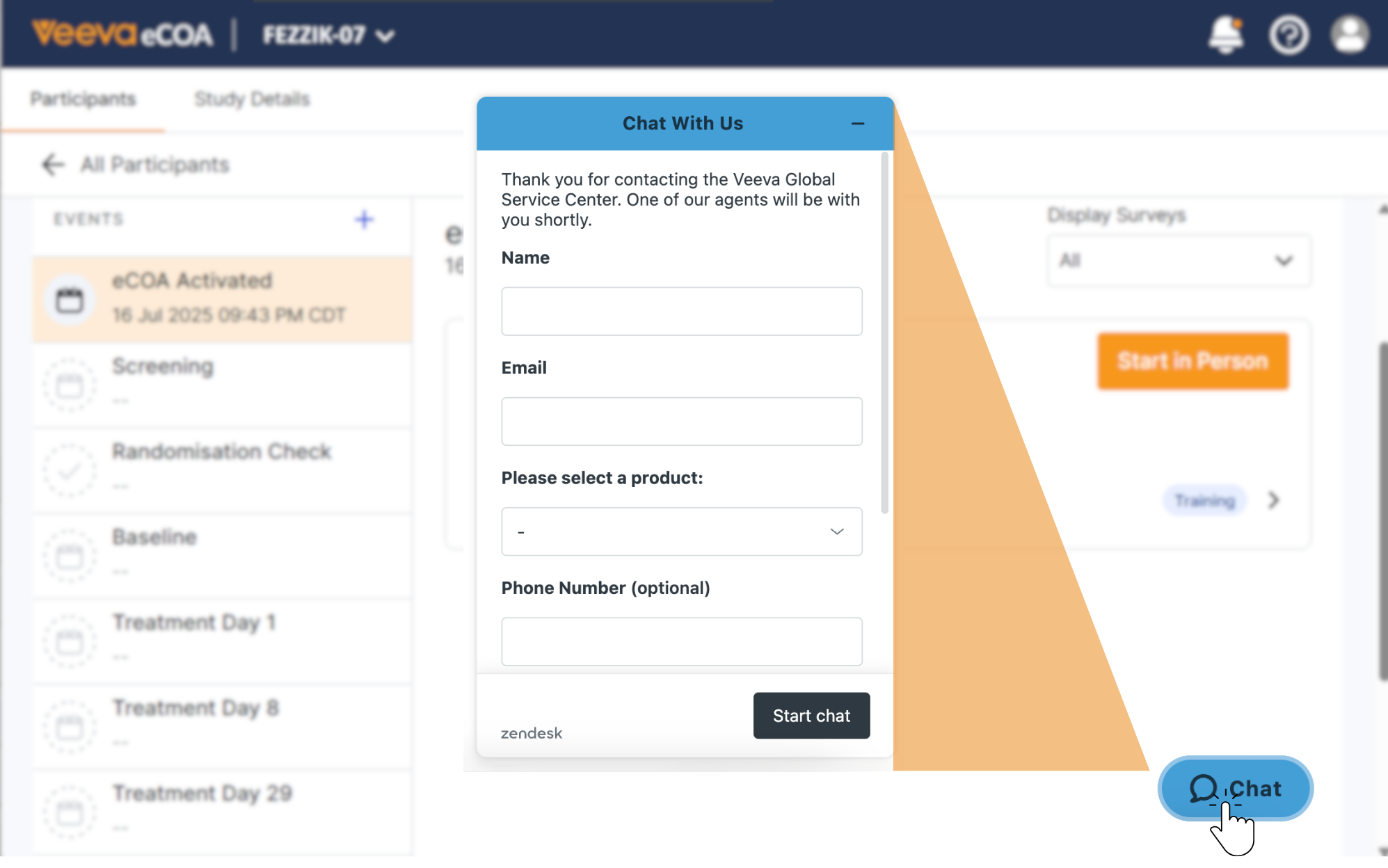Switch to the Study Details tab
The height and width of the screenshot is (868, 1388).
pyautogui.click(x=252, y=99)
